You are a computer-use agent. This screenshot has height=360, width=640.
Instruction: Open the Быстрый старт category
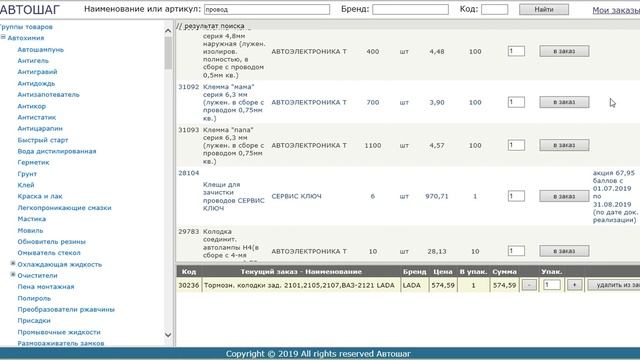[42, 140]
